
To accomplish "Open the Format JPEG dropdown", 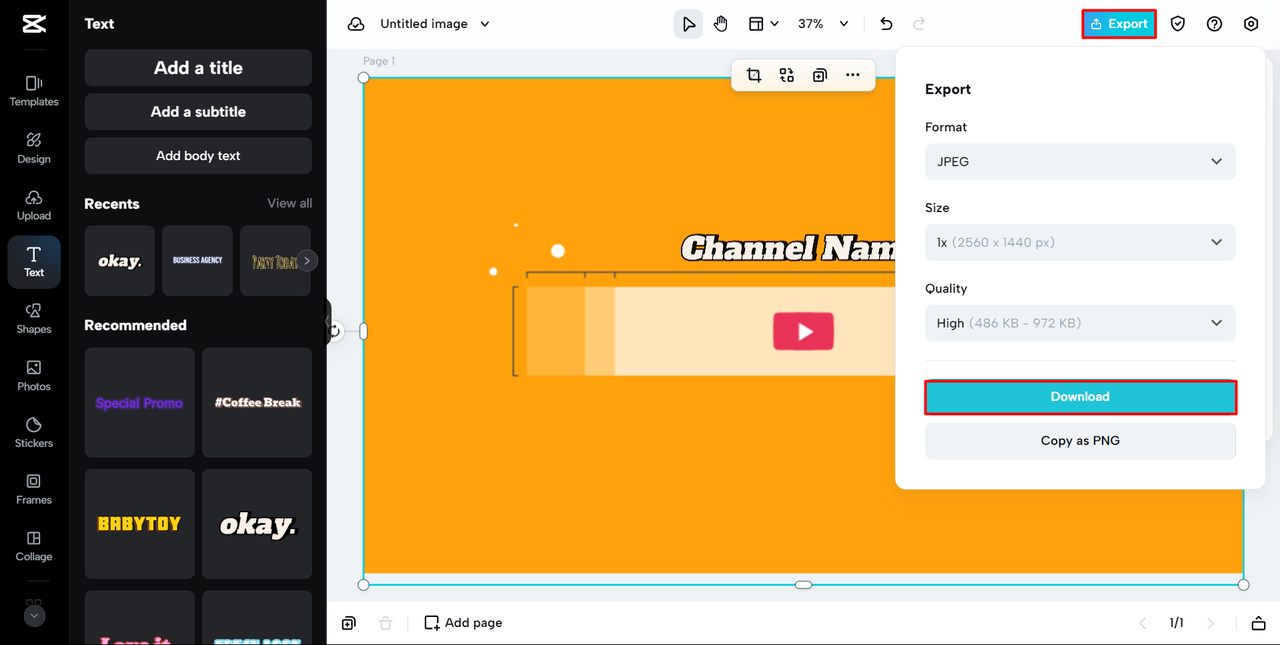I will (x=1080, y=161).
